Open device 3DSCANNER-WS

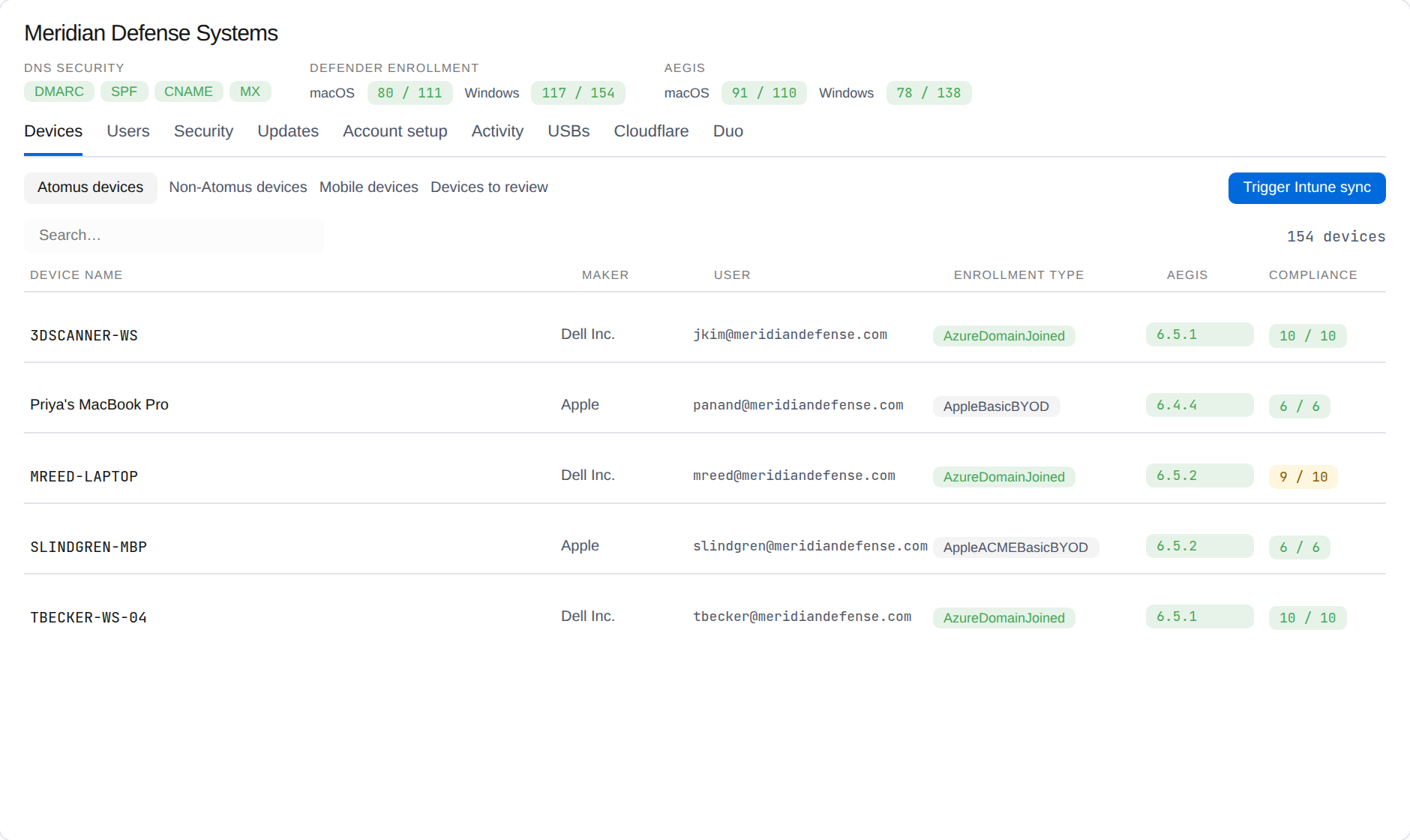point(84,336)
